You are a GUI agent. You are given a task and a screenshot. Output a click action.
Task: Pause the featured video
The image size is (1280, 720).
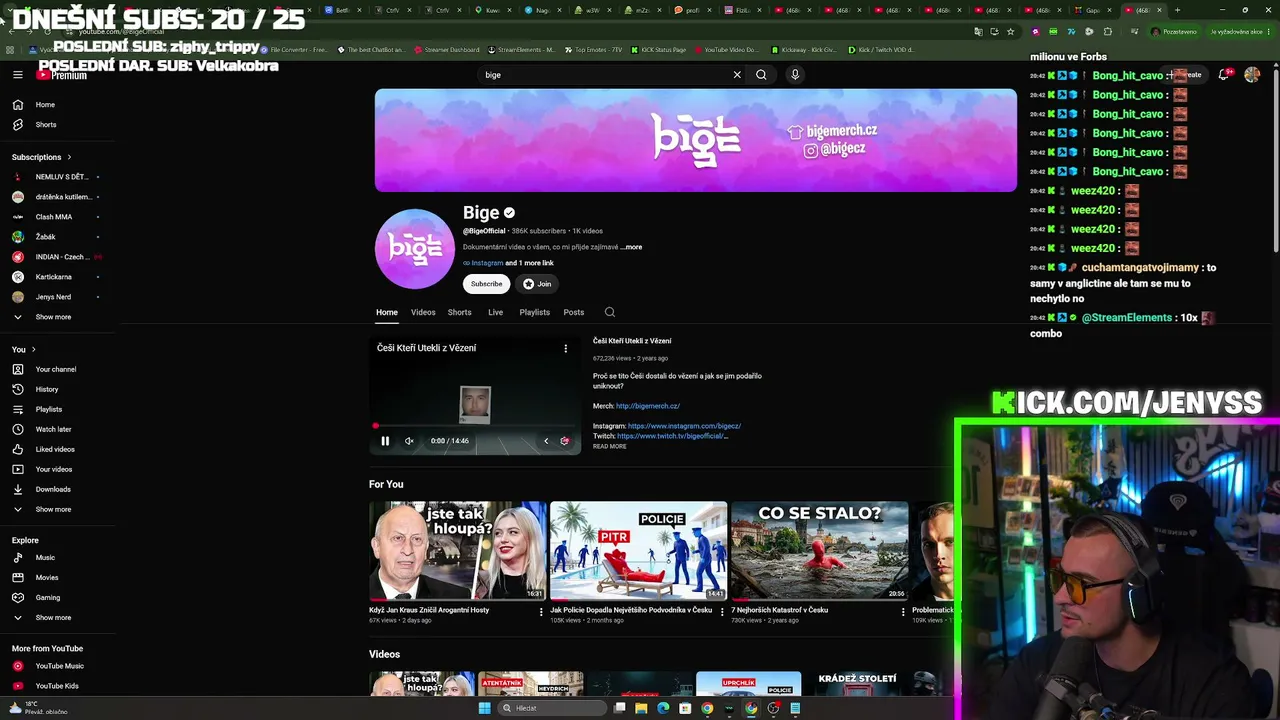pos(385,441)
